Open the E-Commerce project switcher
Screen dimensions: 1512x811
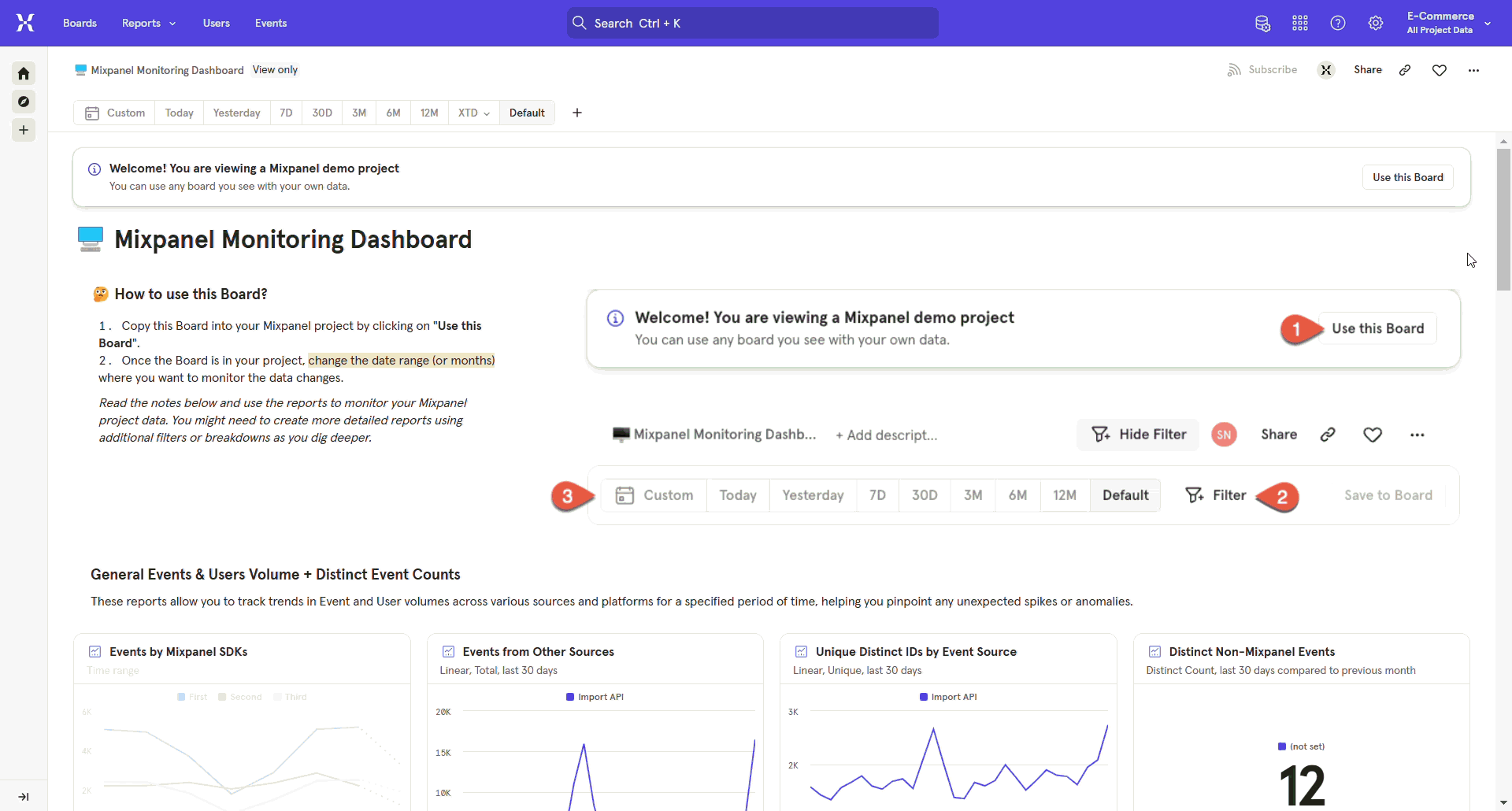tap(1447, 23)
